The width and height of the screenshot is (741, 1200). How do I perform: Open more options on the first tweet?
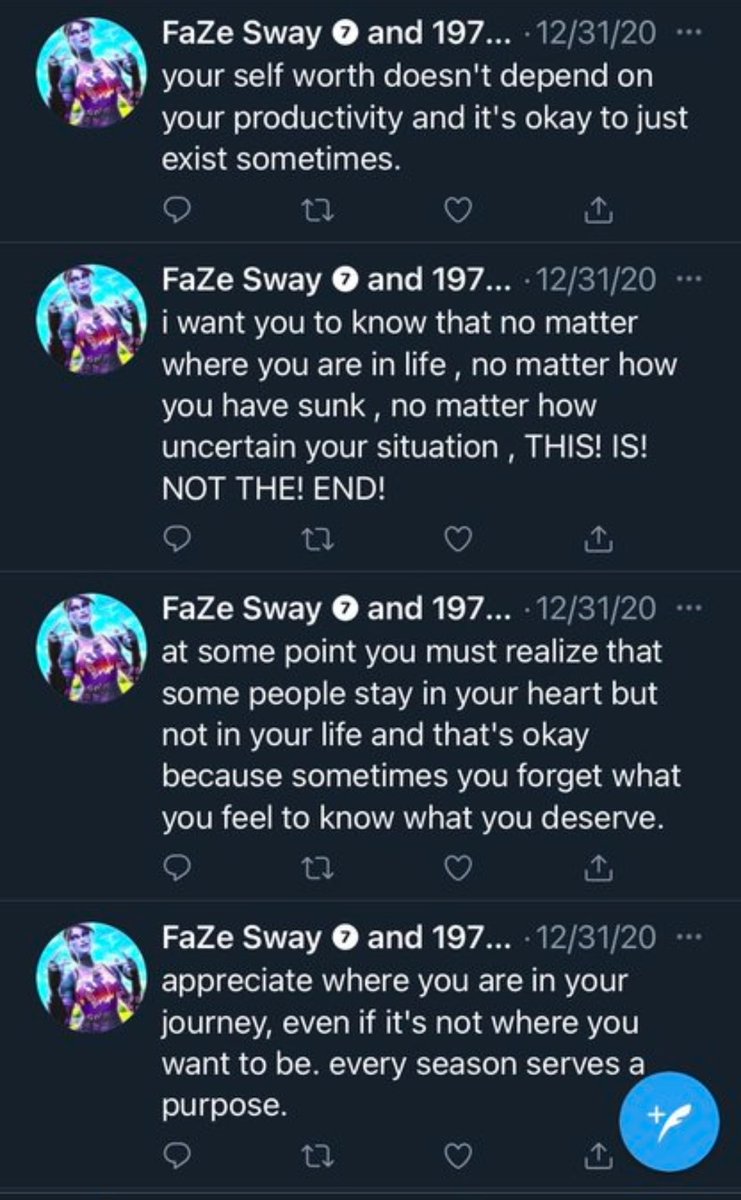tap(689, 32)
